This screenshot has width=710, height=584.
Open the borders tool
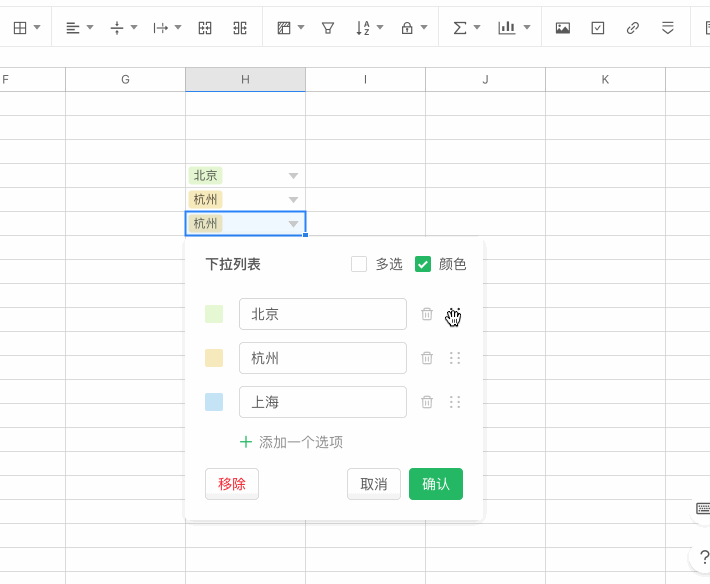coord(20,28)
